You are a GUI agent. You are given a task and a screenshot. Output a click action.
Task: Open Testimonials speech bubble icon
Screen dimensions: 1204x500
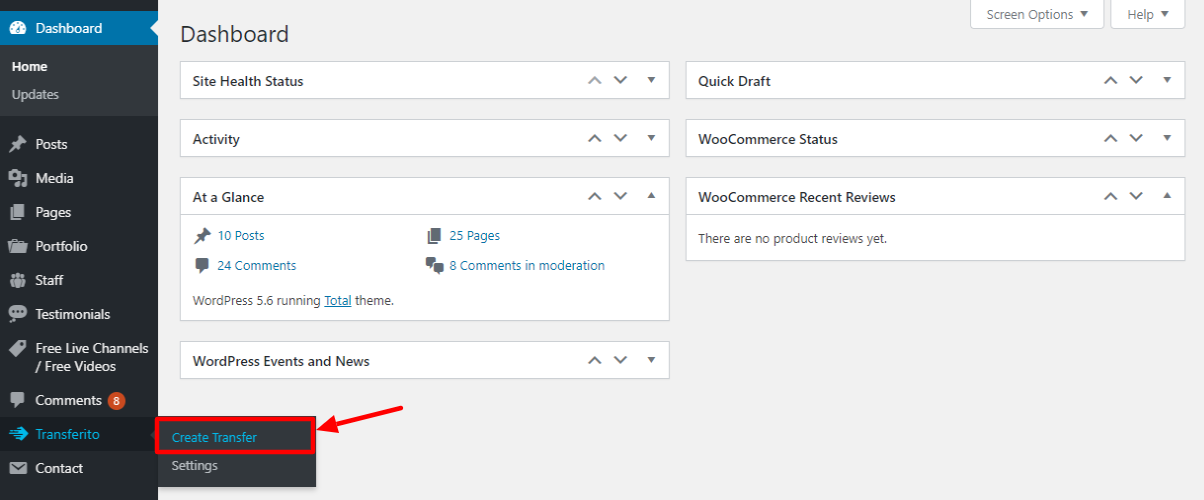point(18,314)
